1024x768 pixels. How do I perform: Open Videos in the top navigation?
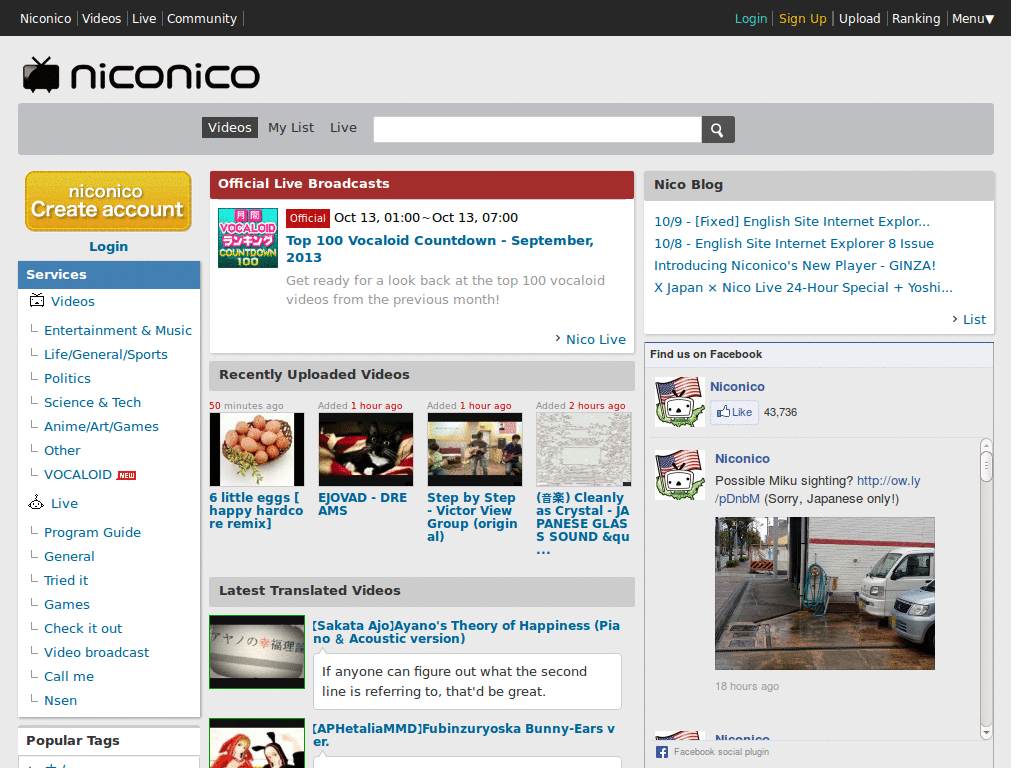pos(102,18)
